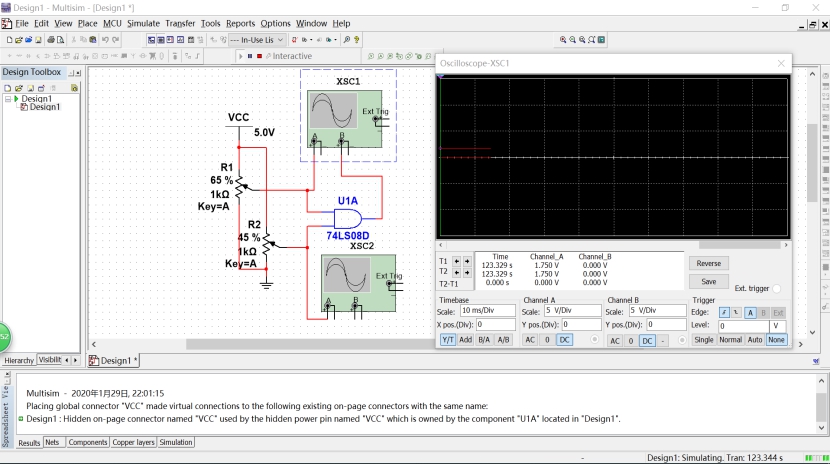Click T1 cursor right arrow
This screenshot has width=830, height=465.
(x=467, y=261)
